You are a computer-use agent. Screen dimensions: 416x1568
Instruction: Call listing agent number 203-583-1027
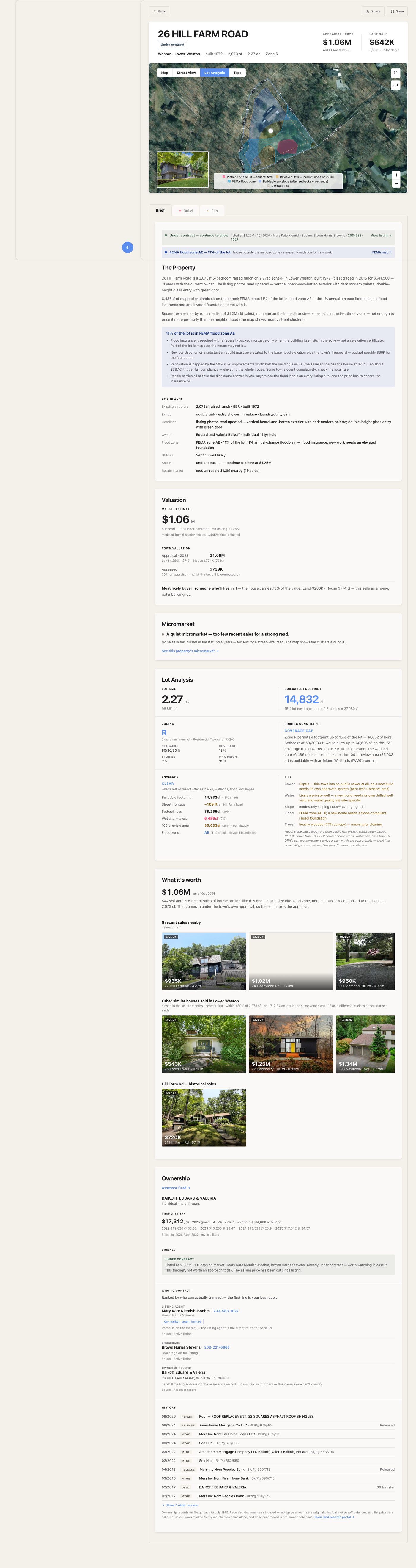tap(226, 1310)
